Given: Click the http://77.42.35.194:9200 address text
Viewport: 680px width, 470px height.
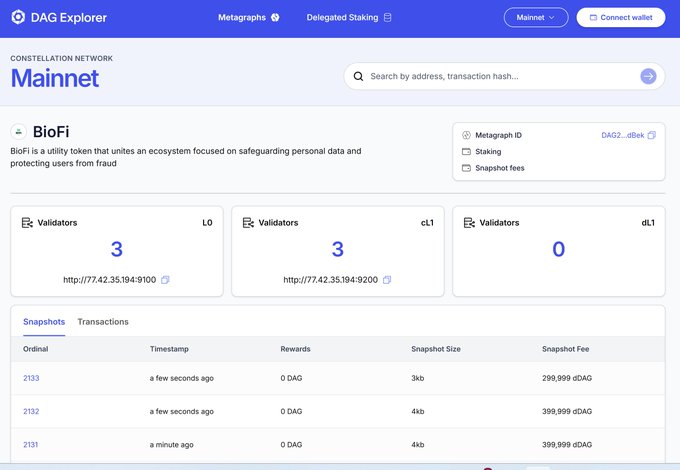Looking at the screenshot, I should pos(330,280).
